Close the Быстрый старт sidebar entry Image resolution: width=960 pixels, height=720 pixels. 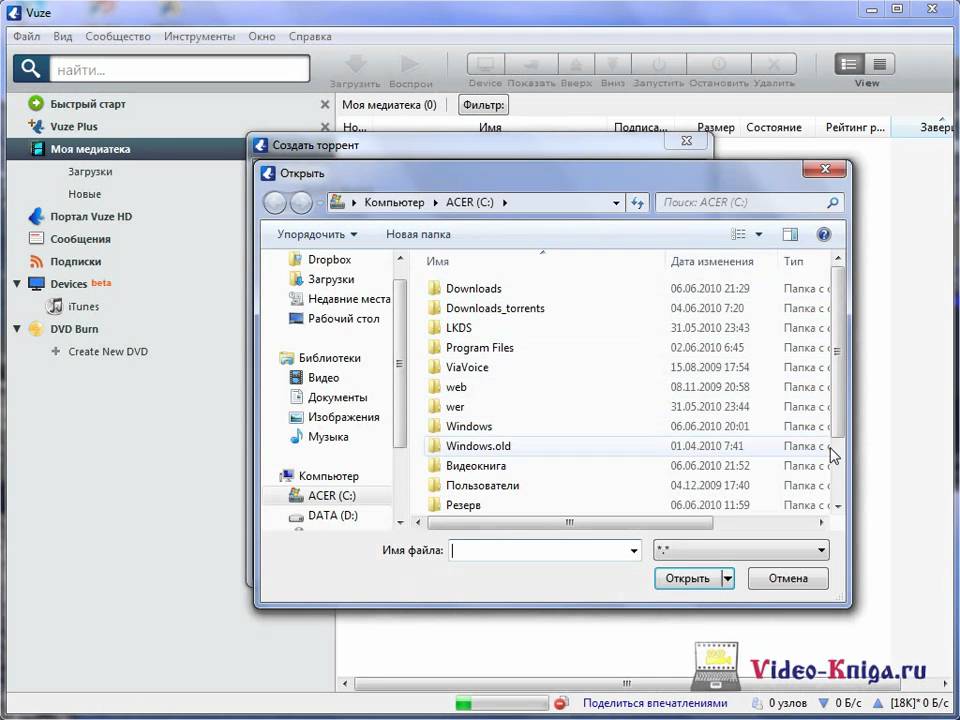click(324, 105)
